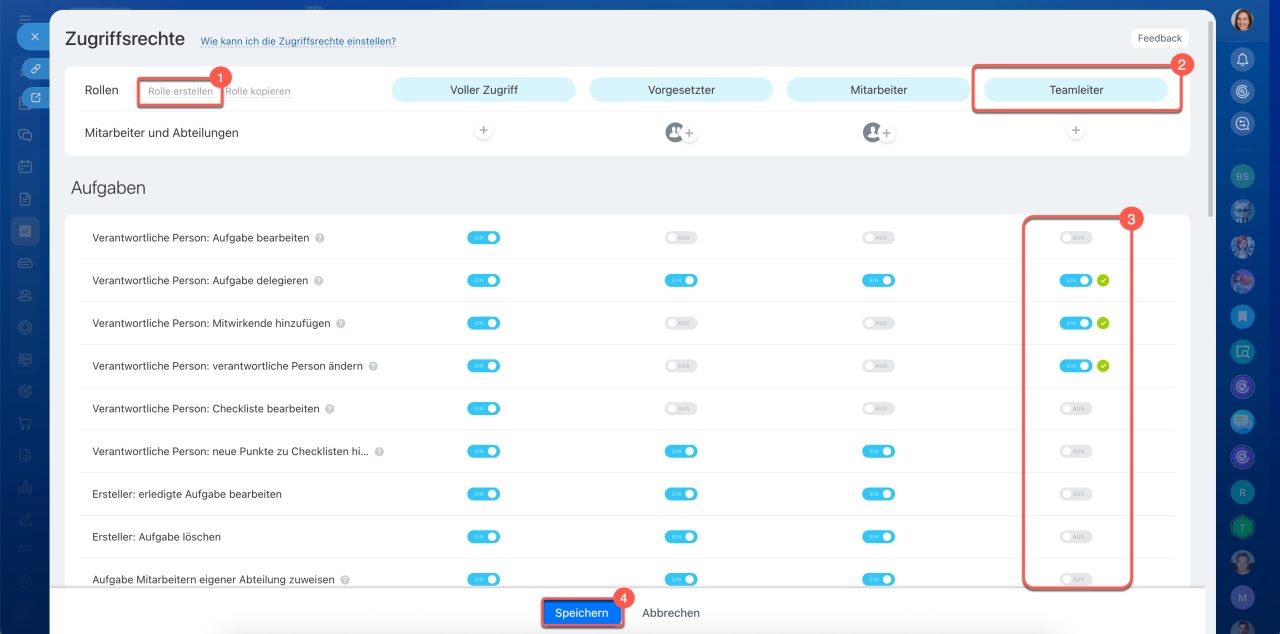This screenshot has height=634, width=1280.
Task: Open the Zugriffsrechte help article link
Action: click(298, 42)
